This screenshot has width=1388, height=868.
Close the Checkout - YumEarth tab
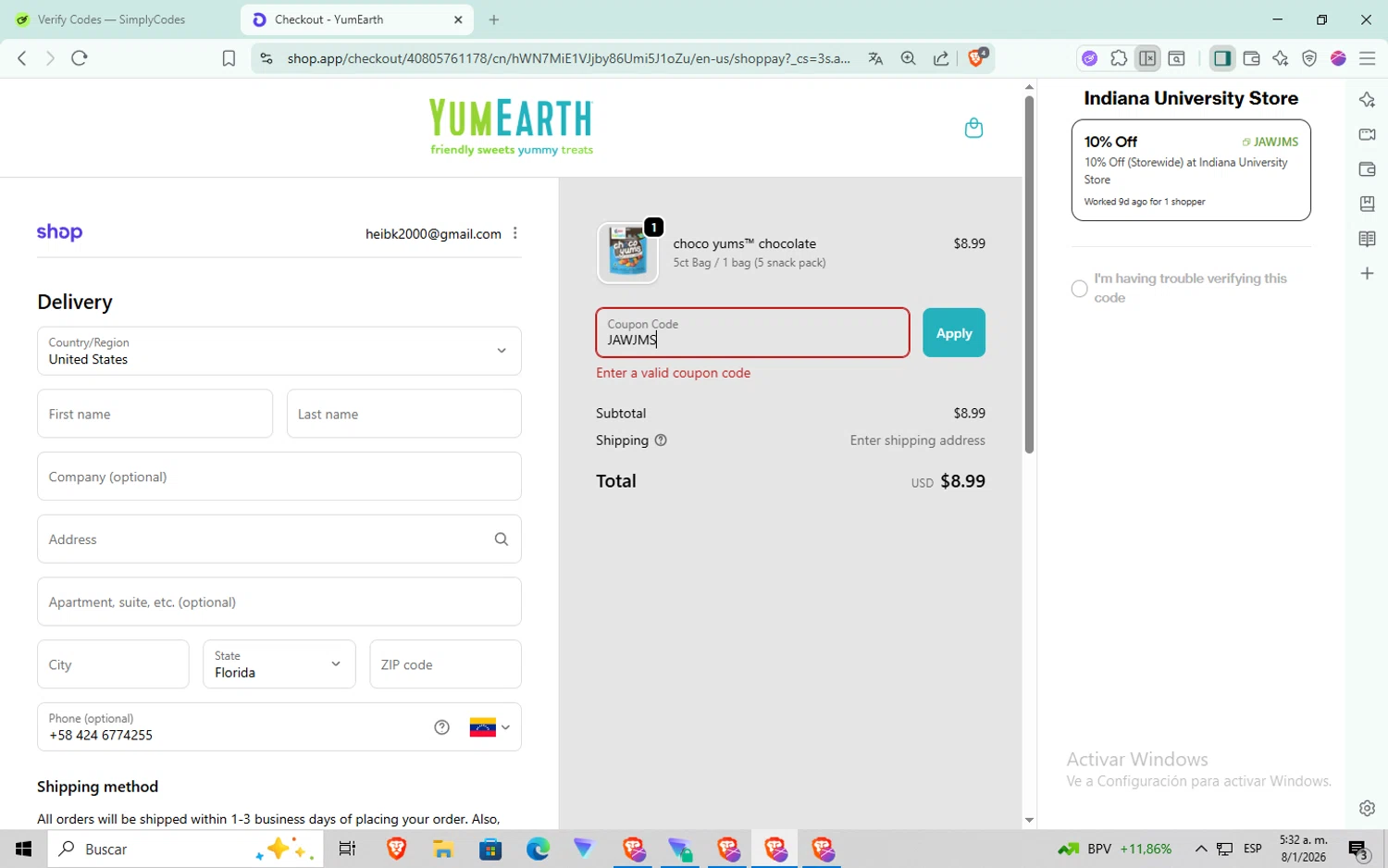[458, 19]
